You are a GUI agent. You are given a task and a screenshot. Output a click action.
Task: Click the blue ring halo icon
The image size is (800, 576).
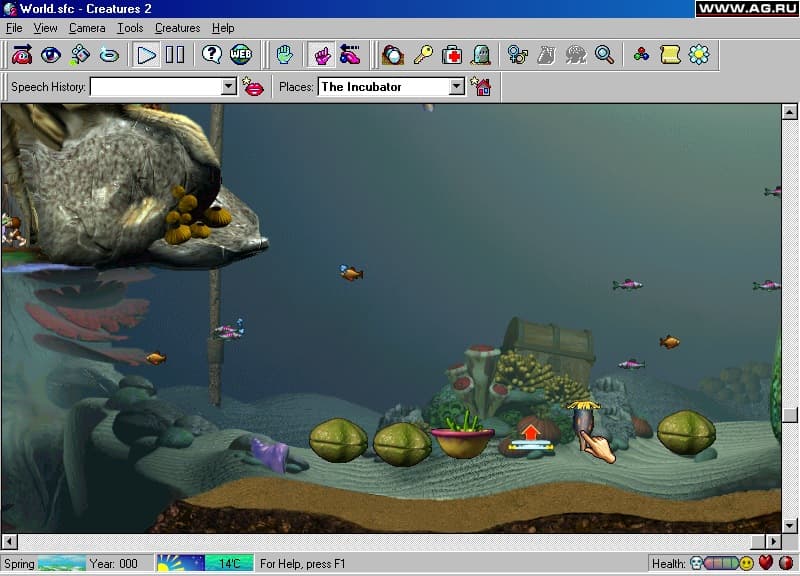tap(109, 55)
